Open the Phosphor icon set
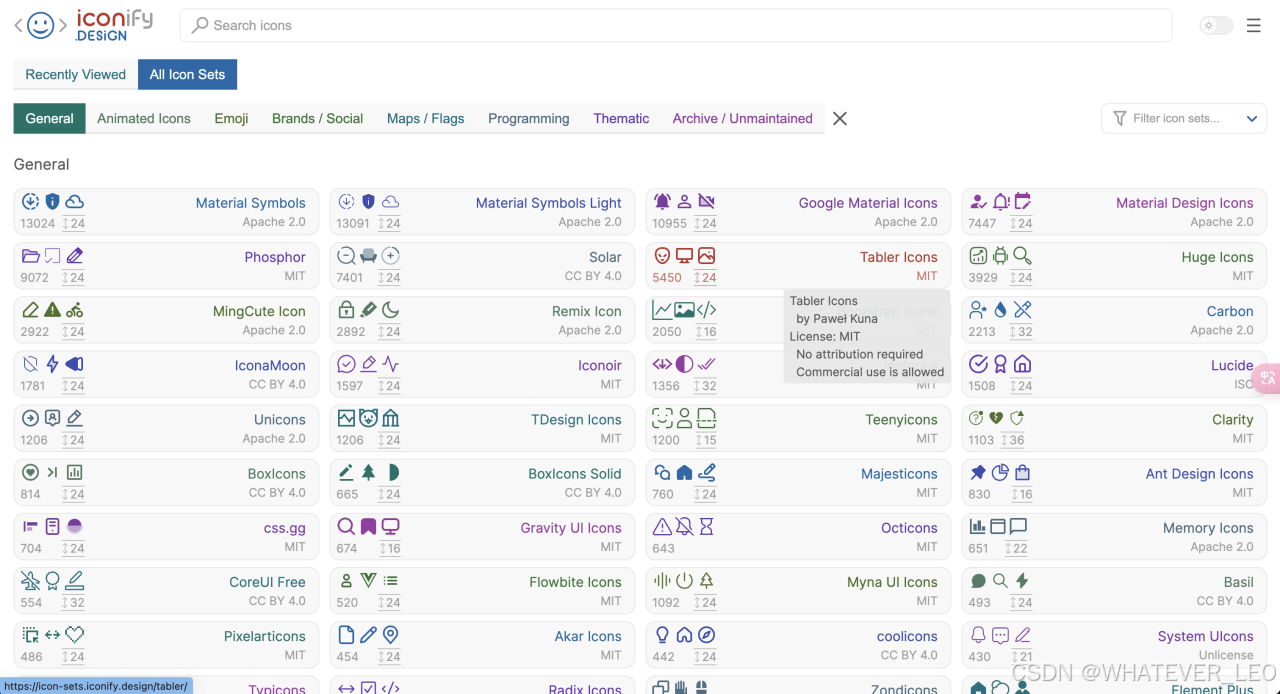 click(275, 257)
